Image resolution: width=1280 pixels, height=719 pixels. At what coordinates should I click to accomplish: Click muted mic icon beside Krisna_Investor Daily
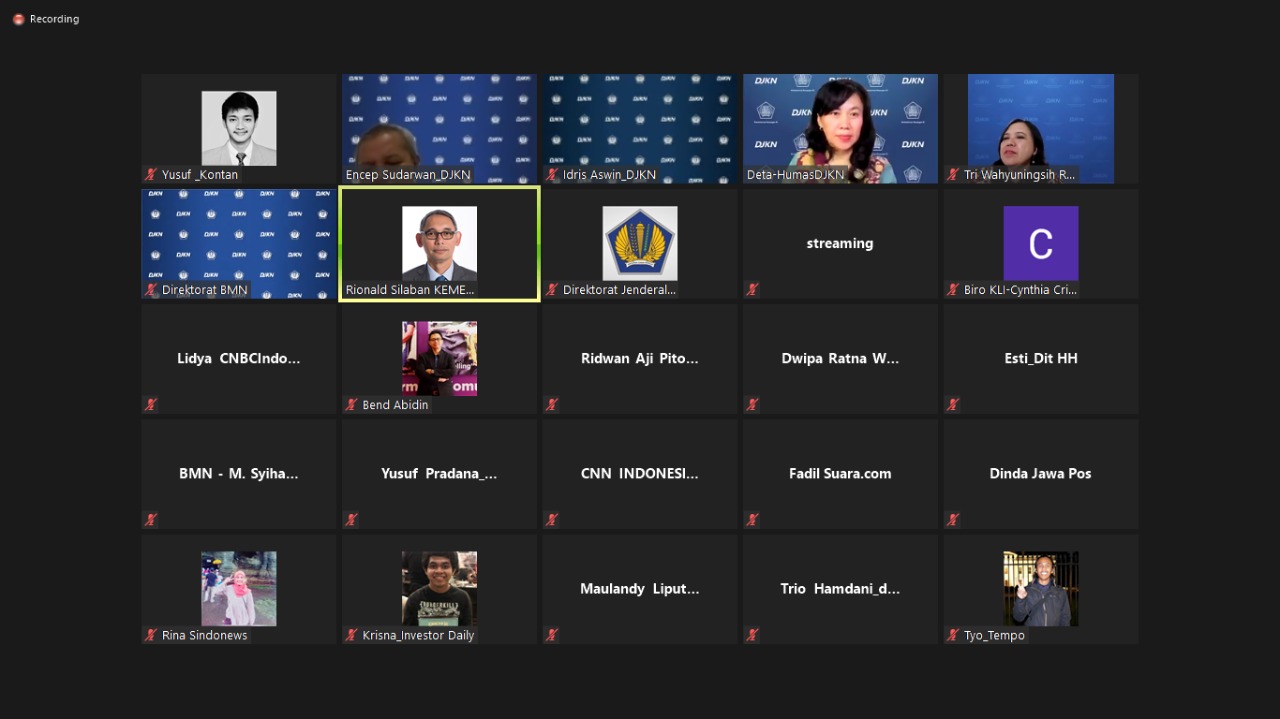click(352, 635)
